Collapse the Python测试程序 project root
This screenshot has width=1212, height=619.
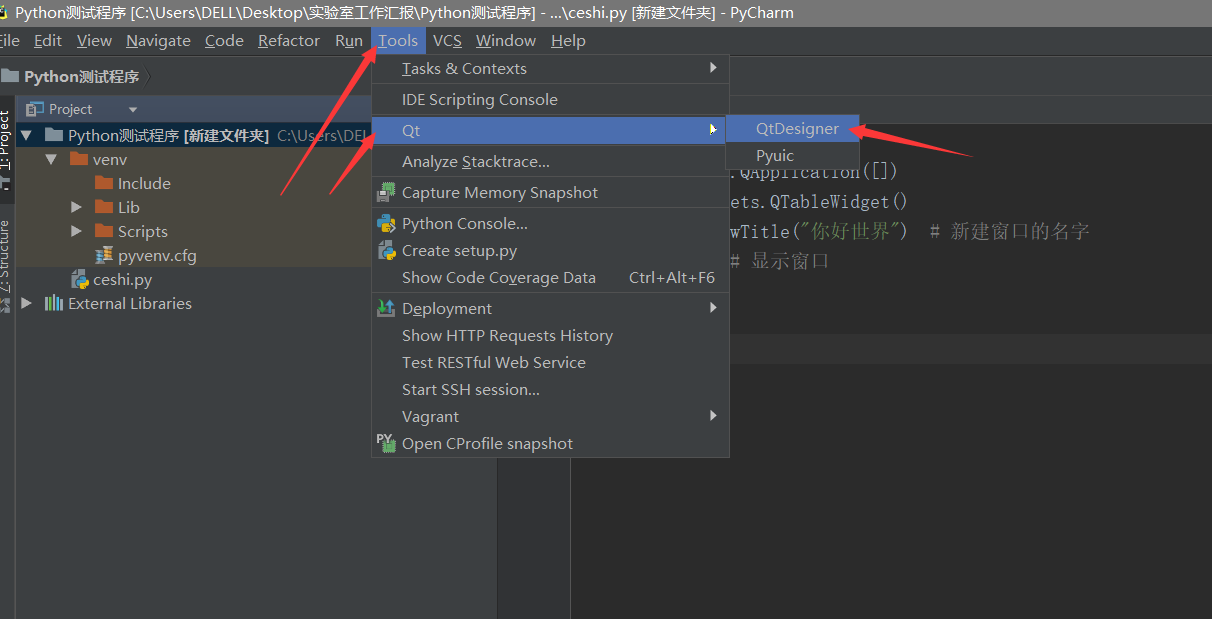26,135
